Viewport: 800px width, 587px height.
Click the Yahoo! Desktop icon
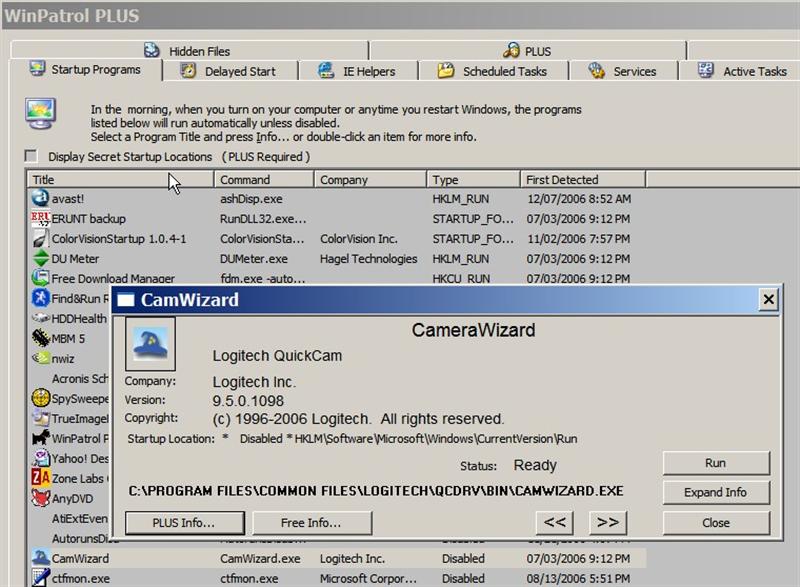(x=40, y=458)
